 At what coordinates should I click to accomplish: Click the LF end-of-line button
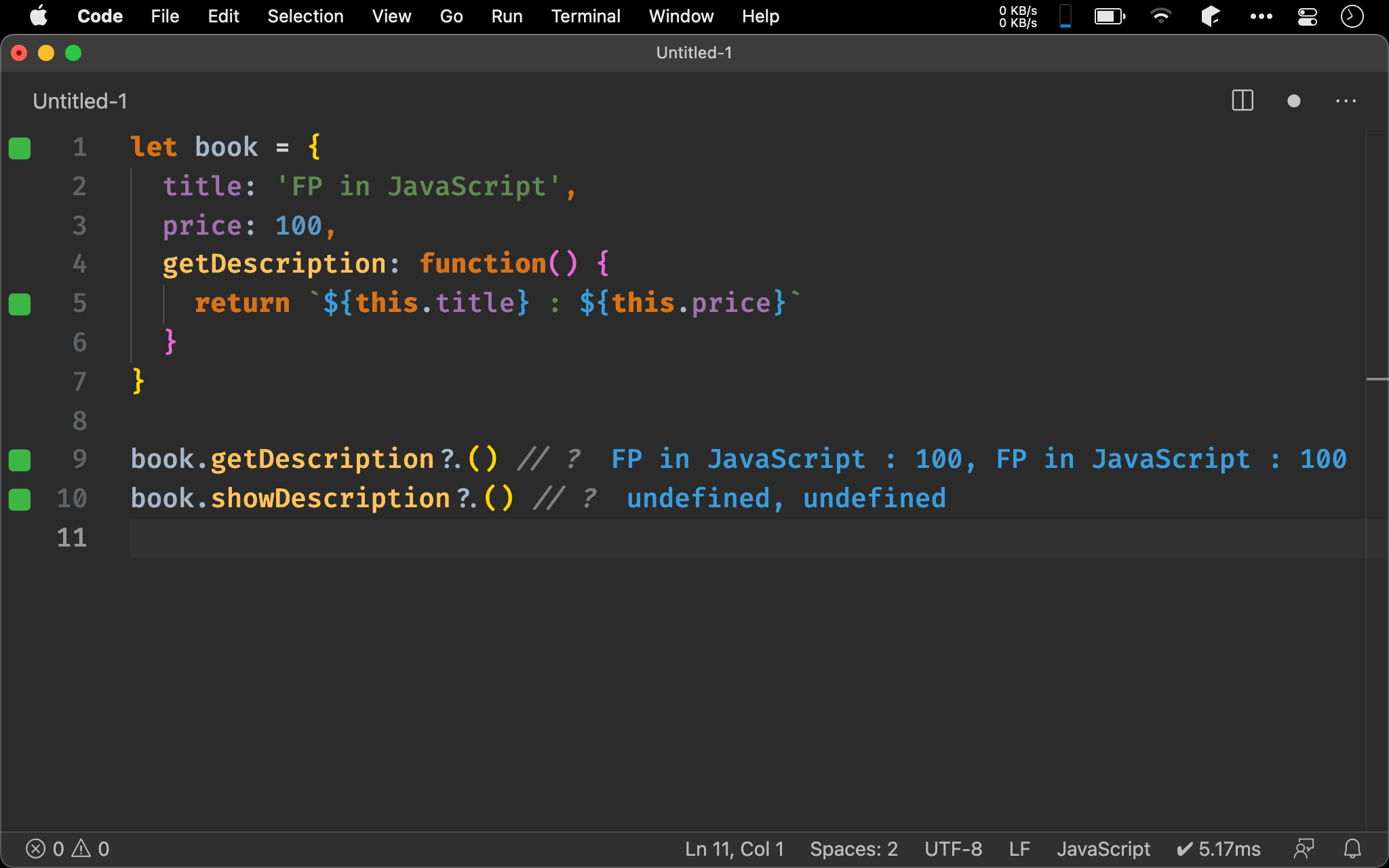tap(1019, 848)
